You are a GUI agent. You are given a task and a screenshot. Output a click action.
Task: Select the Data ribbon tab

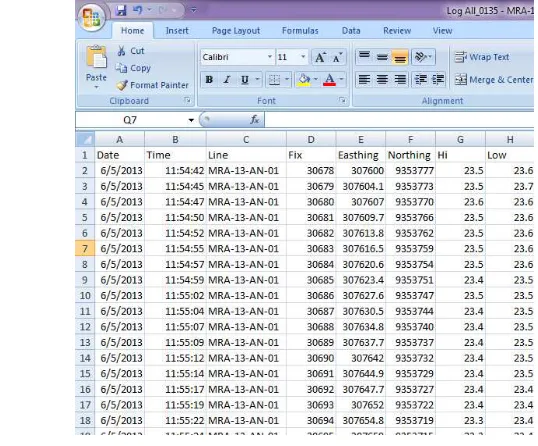351,31
